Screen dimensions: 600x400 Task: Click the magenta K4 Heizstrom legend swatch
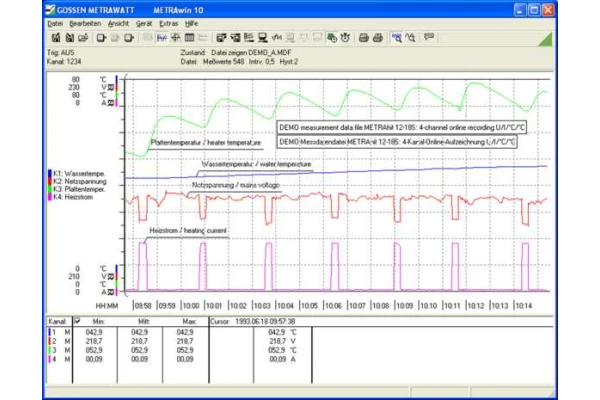click(50, 197)
